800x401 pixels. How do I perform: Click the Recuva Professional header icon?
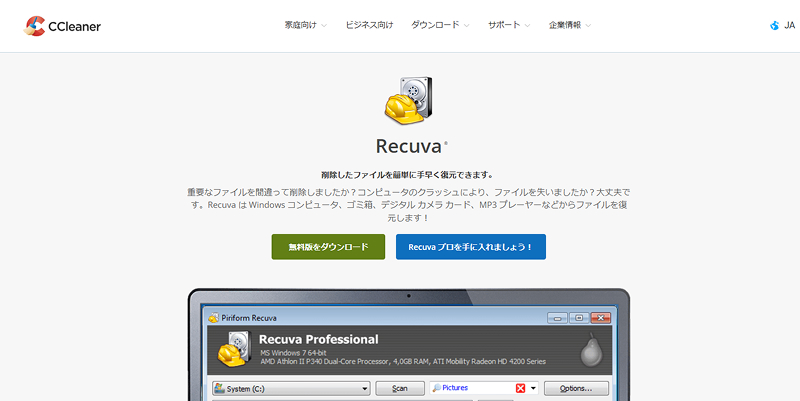235,348
